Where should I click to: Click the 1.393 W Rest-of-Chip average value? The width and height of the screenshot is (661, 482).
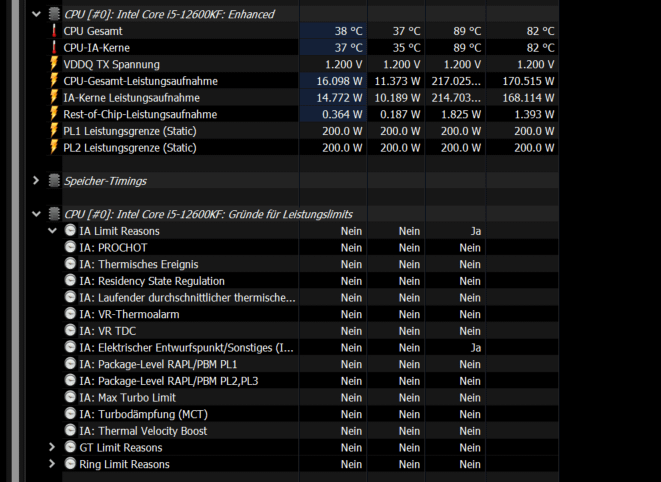point(534,114)
